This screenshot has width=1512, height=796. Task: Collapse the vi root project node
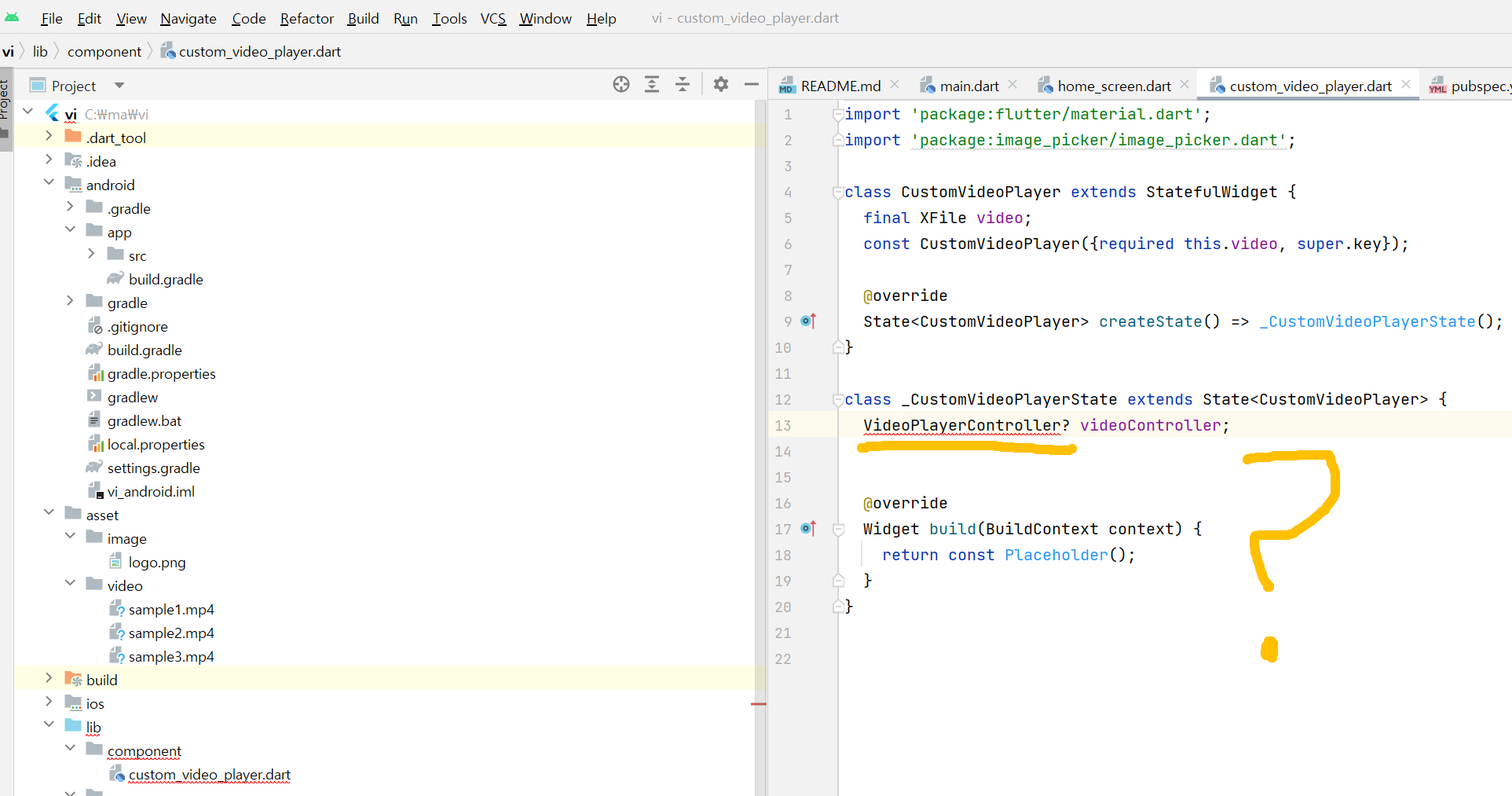28,112
